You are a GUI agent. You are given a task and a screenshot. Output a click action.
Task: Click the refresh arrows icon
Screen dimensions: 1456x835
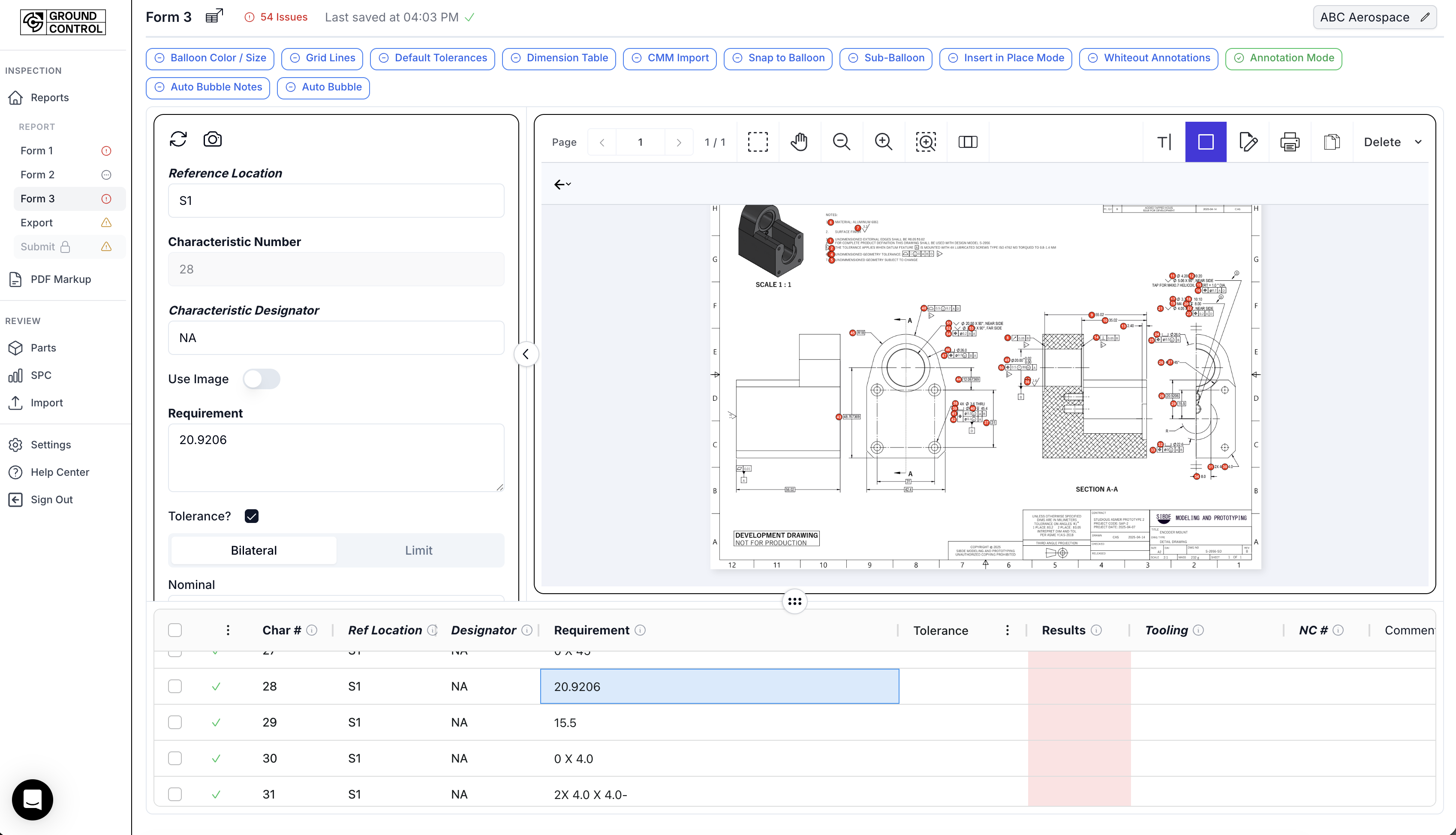point(178,139)
